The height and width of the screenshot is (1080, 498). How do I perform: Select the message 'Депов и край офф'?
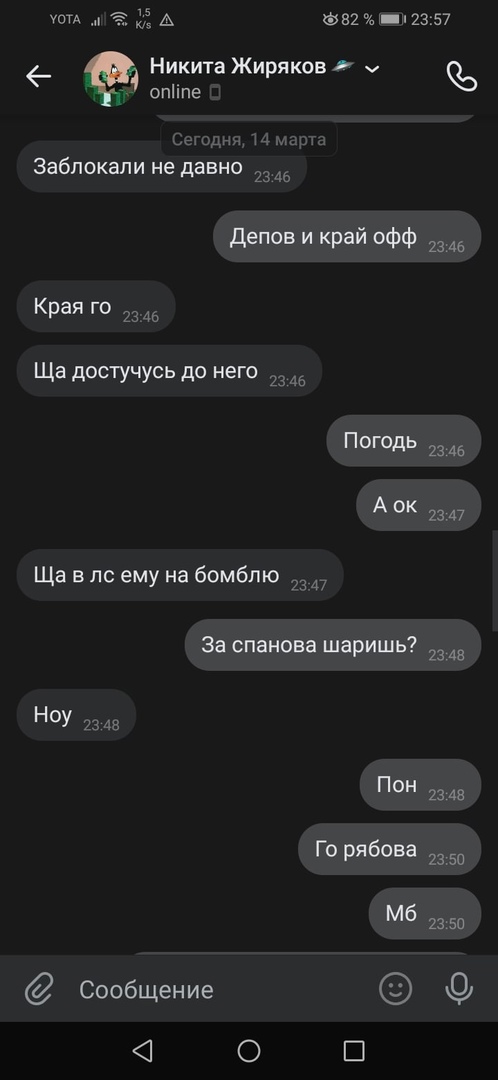[x=347, y=236]
